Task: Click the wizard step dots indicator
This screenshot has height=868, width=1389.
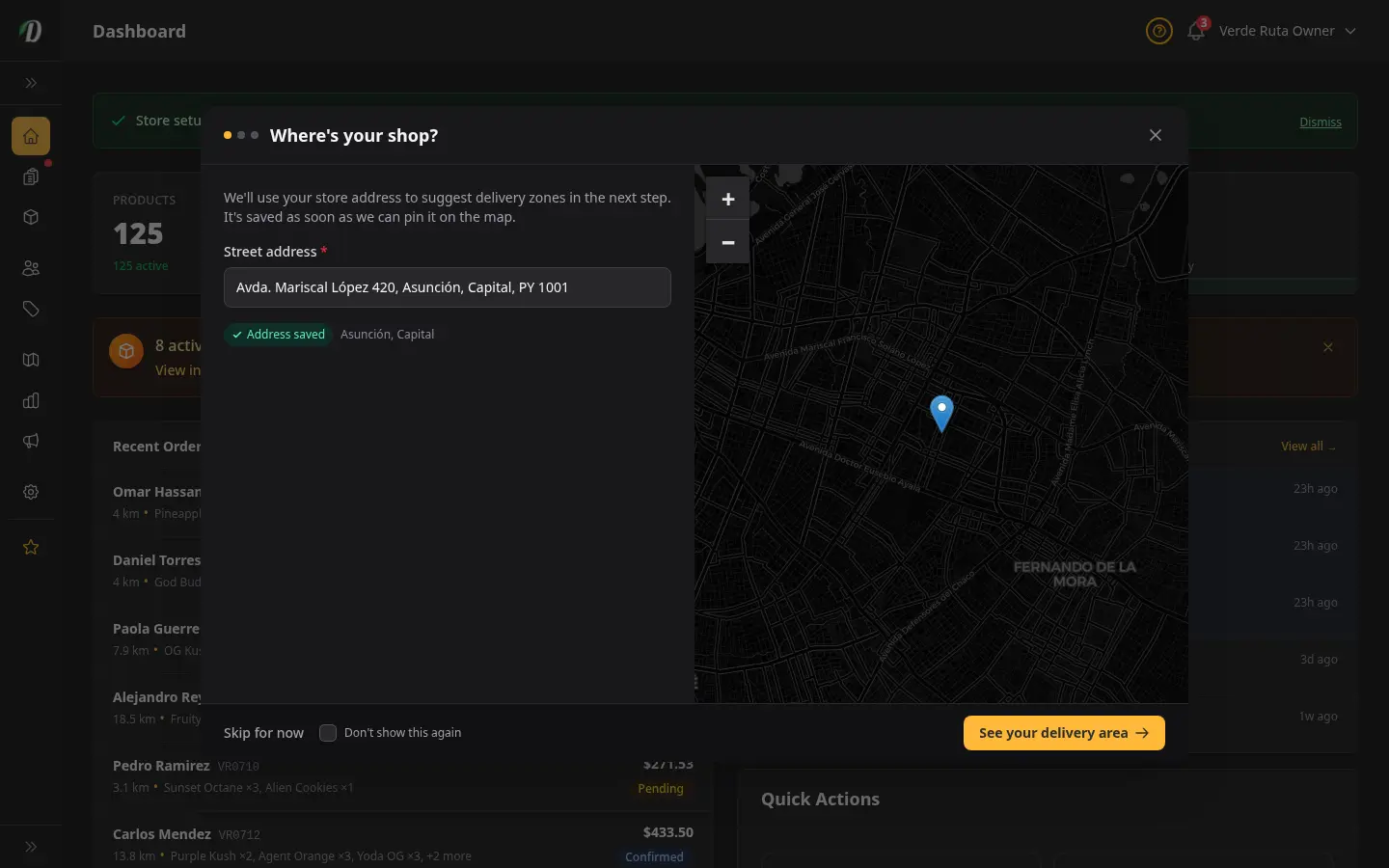Action: [241, 135]
